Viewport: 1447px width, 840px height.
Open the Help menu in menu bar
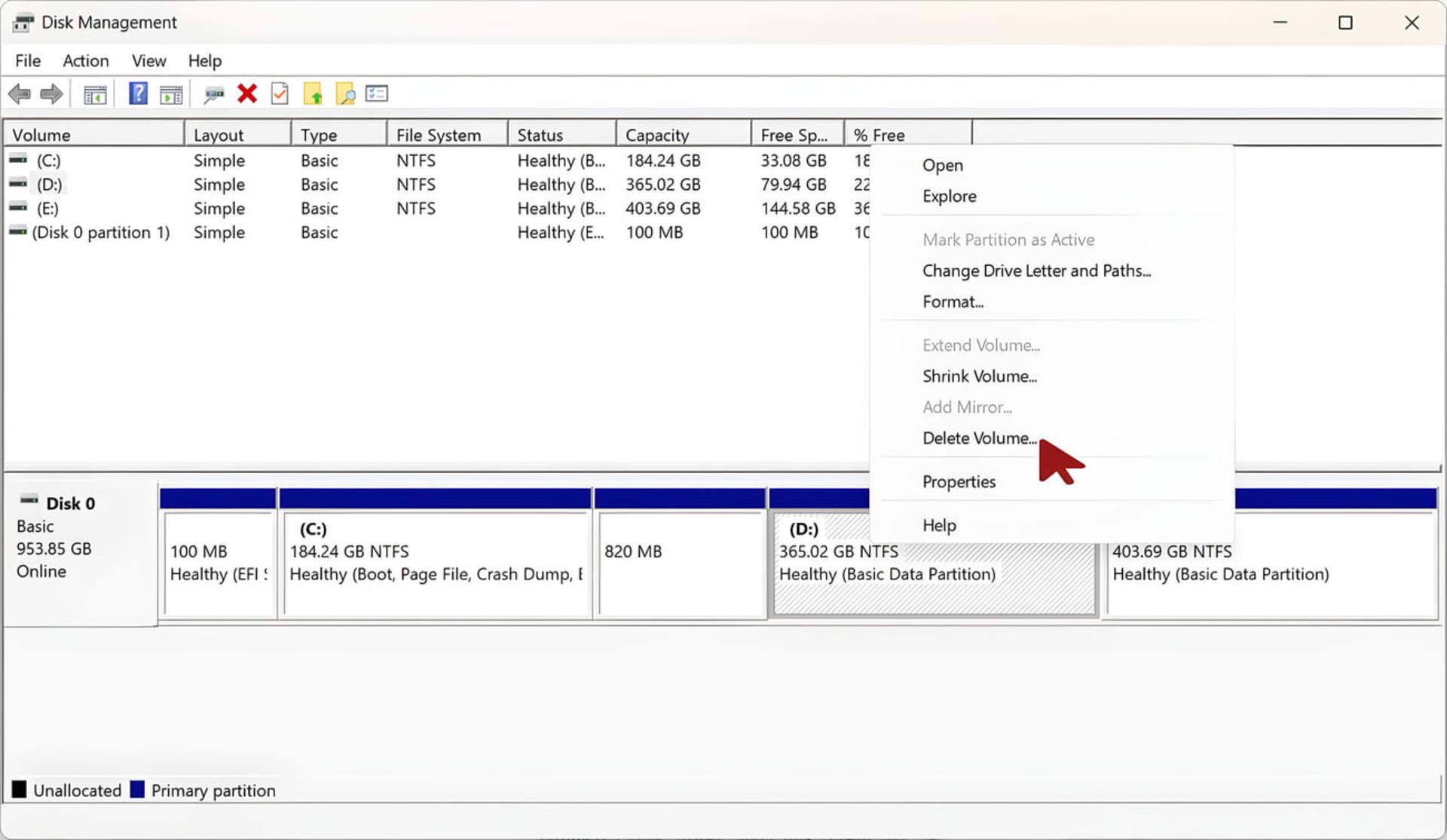coord(205,61)
